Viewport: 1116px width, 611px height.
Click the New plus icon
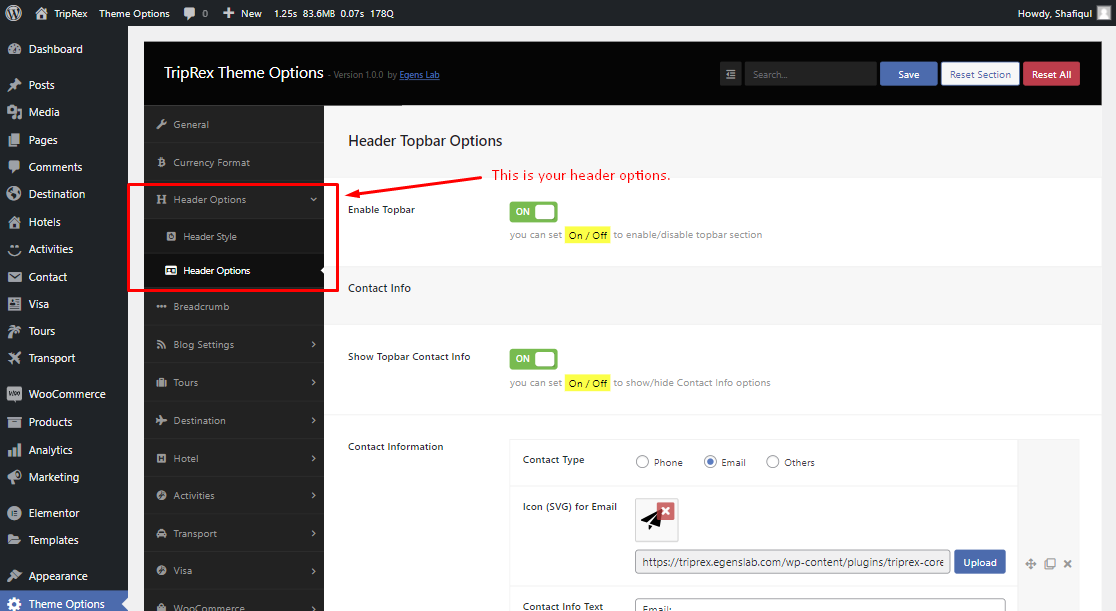click(228, 13)
